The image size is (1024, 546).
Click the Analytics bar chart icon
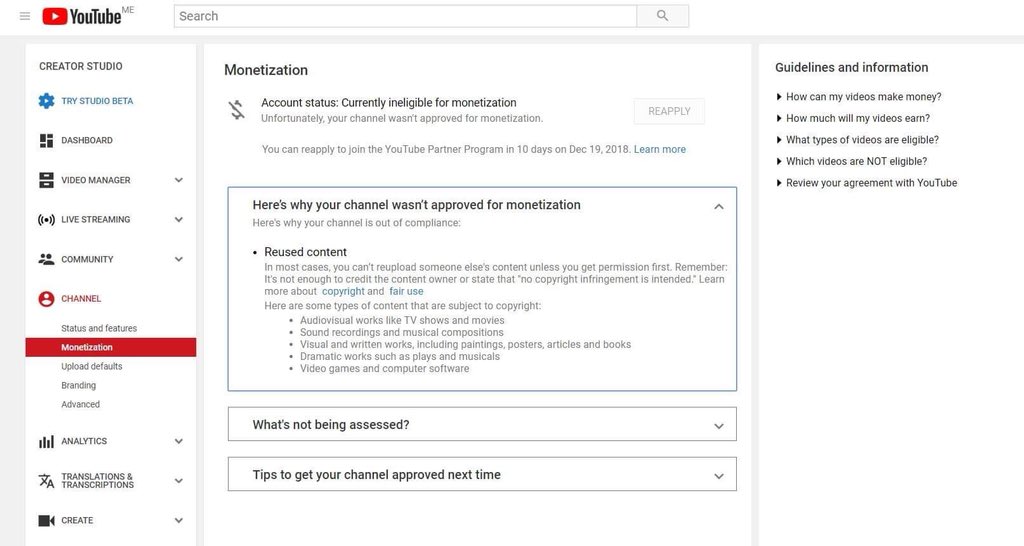(46, 442)
